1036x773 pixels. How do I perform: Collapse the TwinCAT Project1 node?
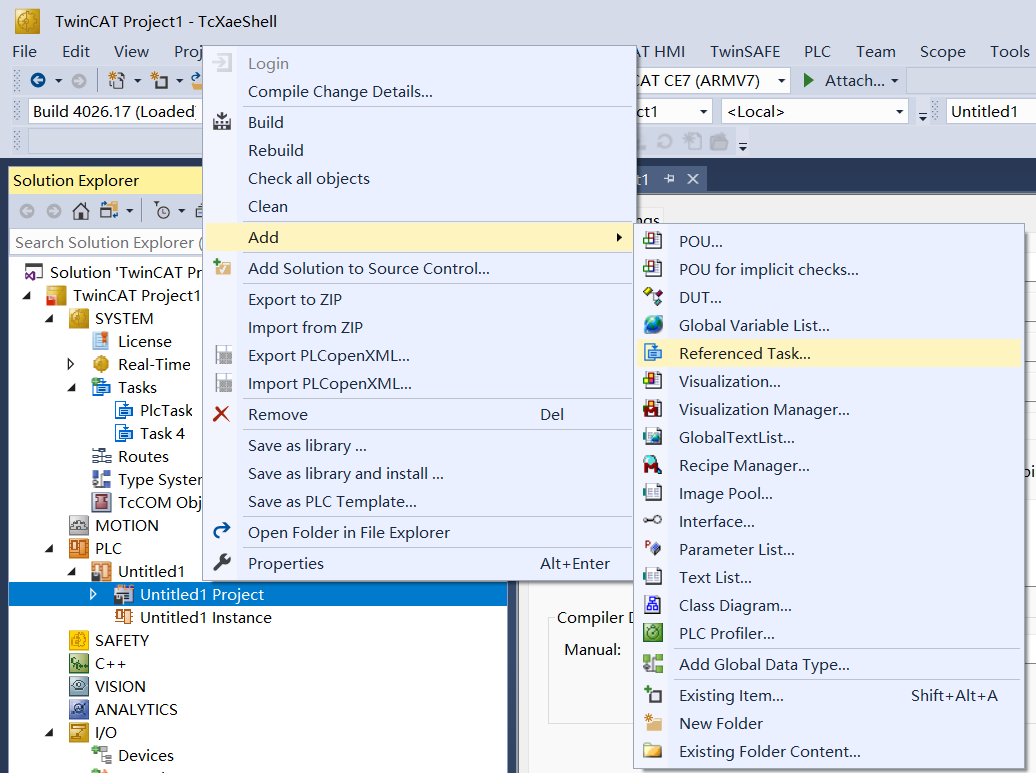27,295
